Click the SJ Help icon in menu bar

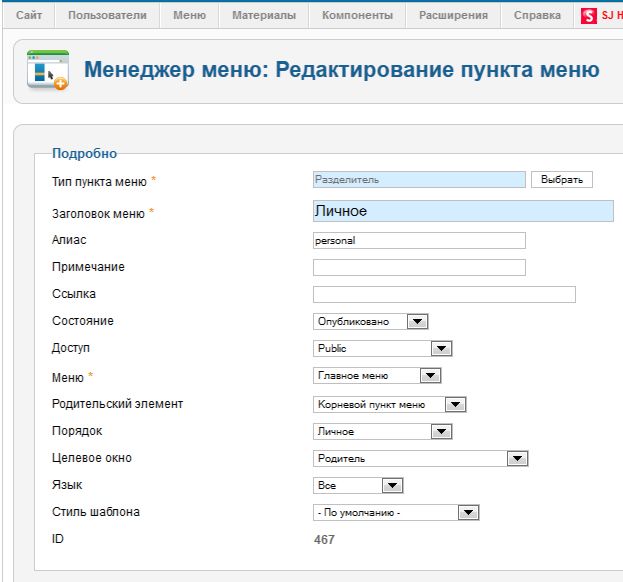[589, 15]
